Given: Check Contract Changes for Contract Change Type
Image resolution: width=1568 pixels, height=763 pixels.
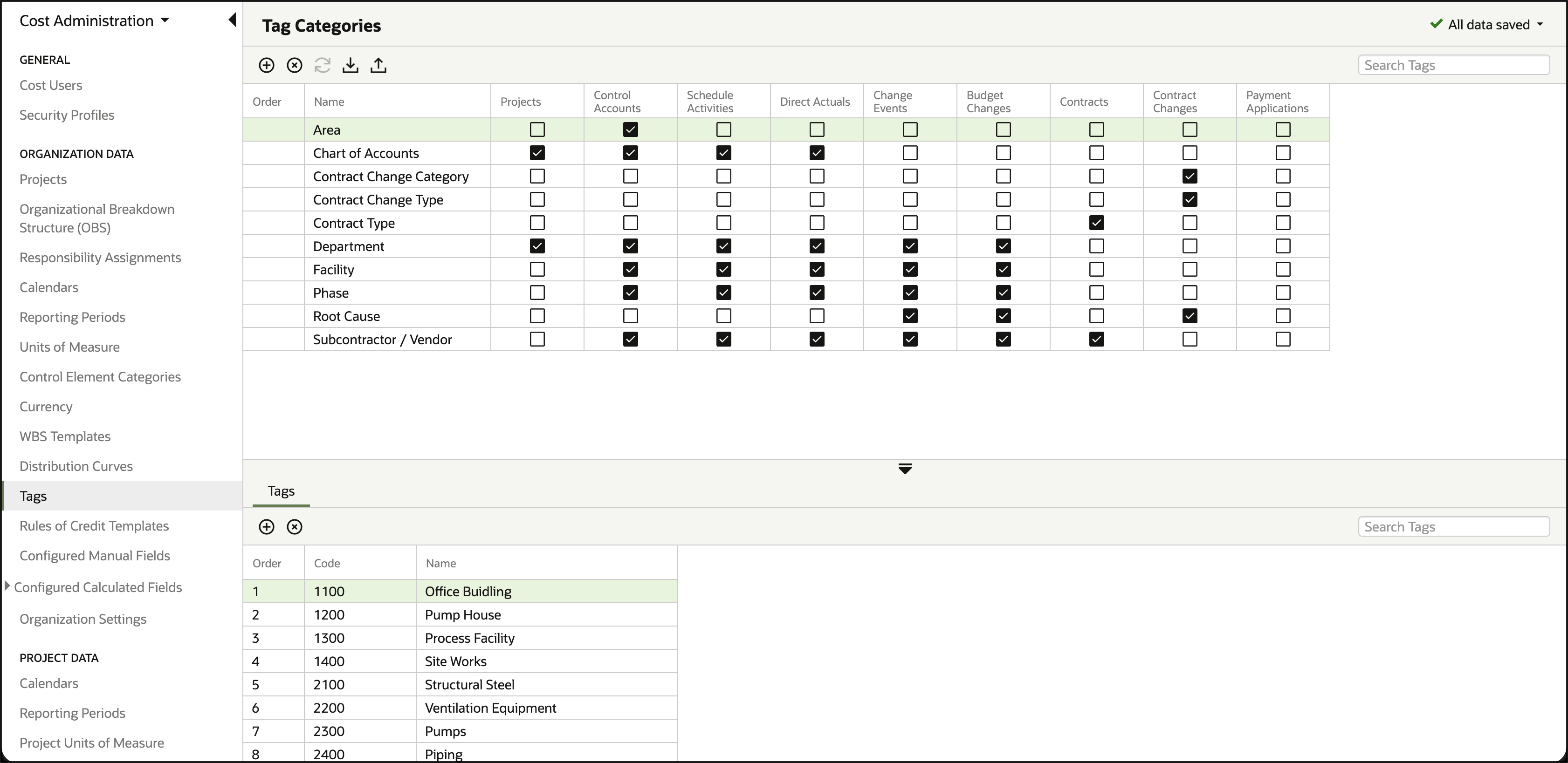Looking at the screenshot, I should [x=1190, y=199].
